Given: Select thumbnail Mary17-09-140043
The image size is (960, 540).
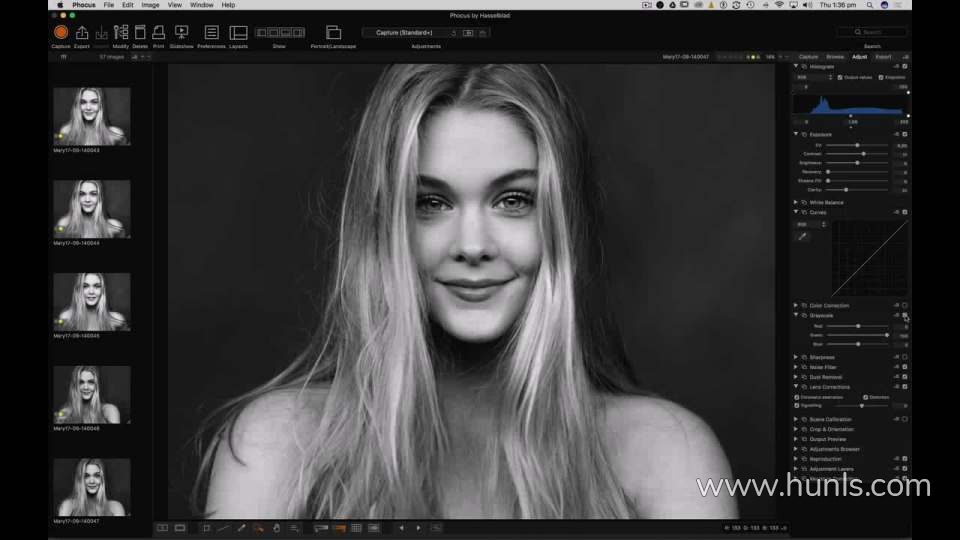Looking at the screenshot, I should (92, 116).
